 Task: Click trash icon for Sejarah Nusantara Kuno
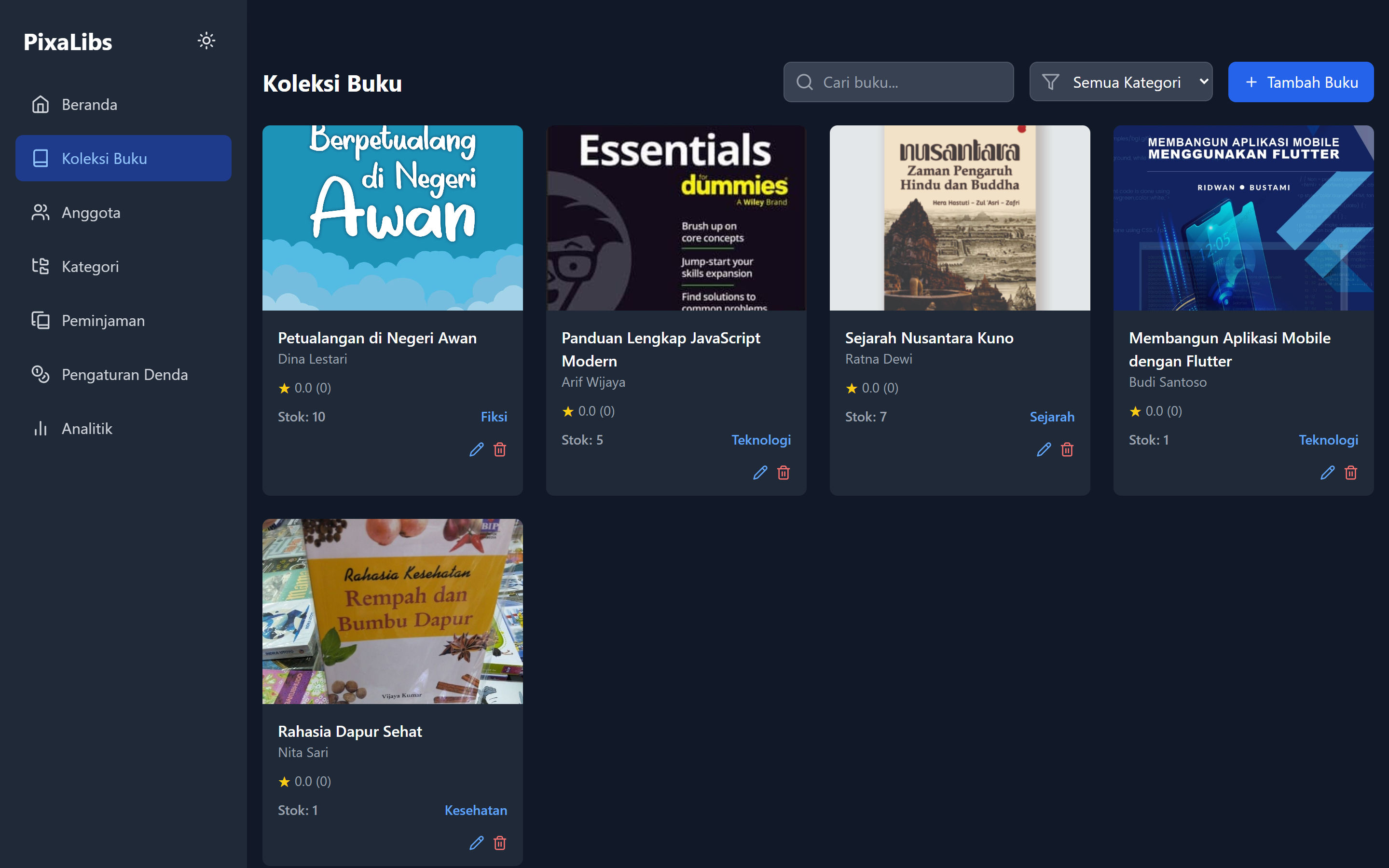[1067, 449]
